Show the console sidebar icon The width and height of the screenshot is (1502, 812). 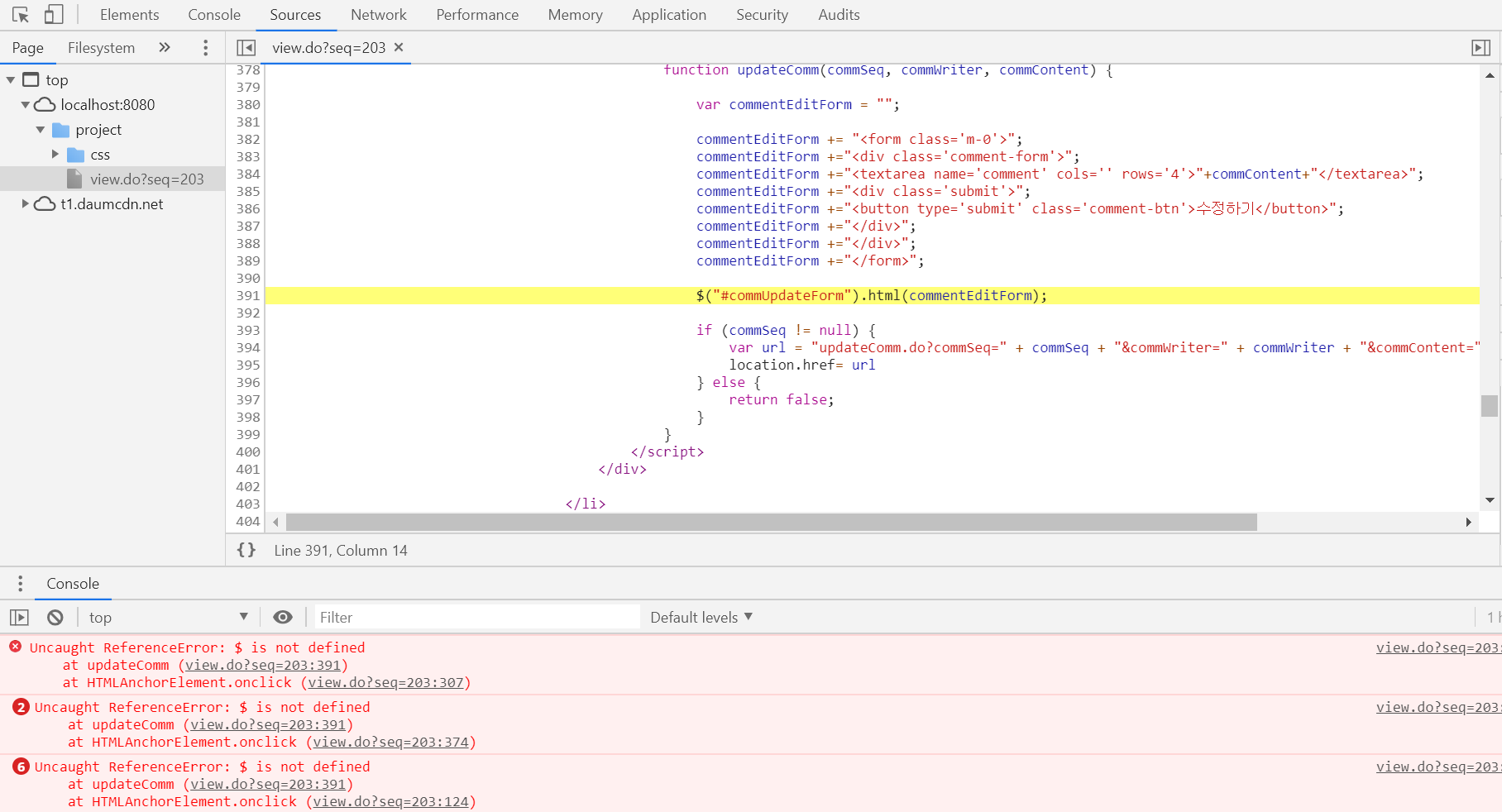[19, 618]
